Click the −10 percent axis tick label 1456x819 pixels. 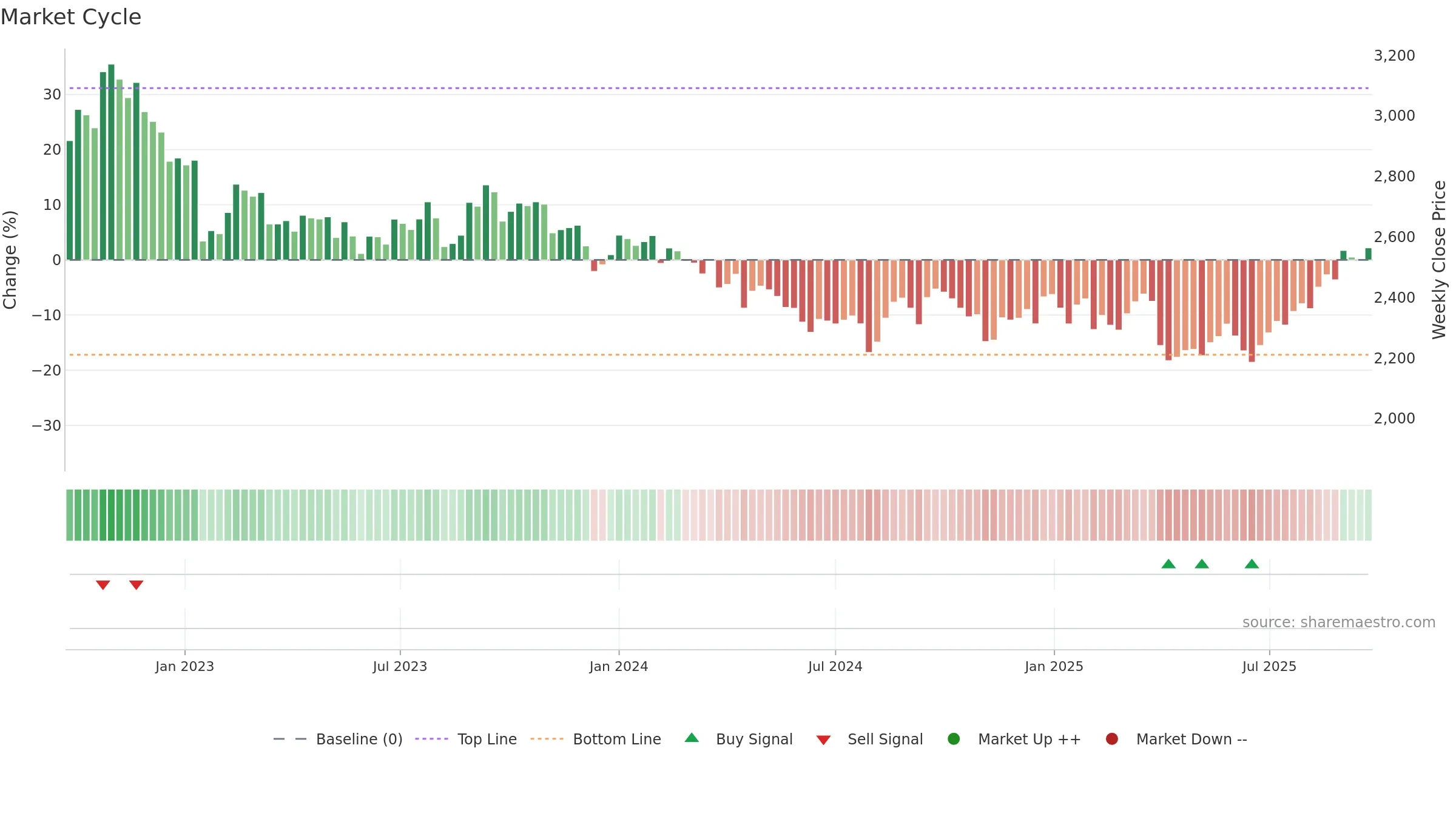pos(47,315)
